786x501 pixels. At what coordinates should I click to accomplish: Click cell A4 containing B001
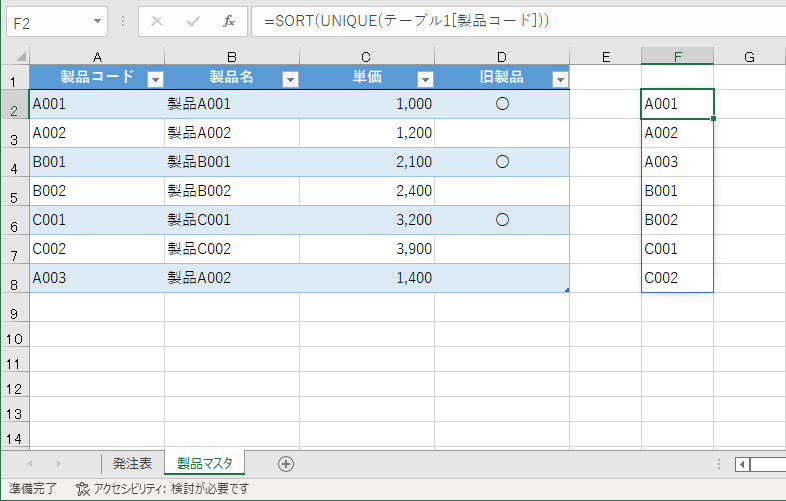tap(97, 162)
